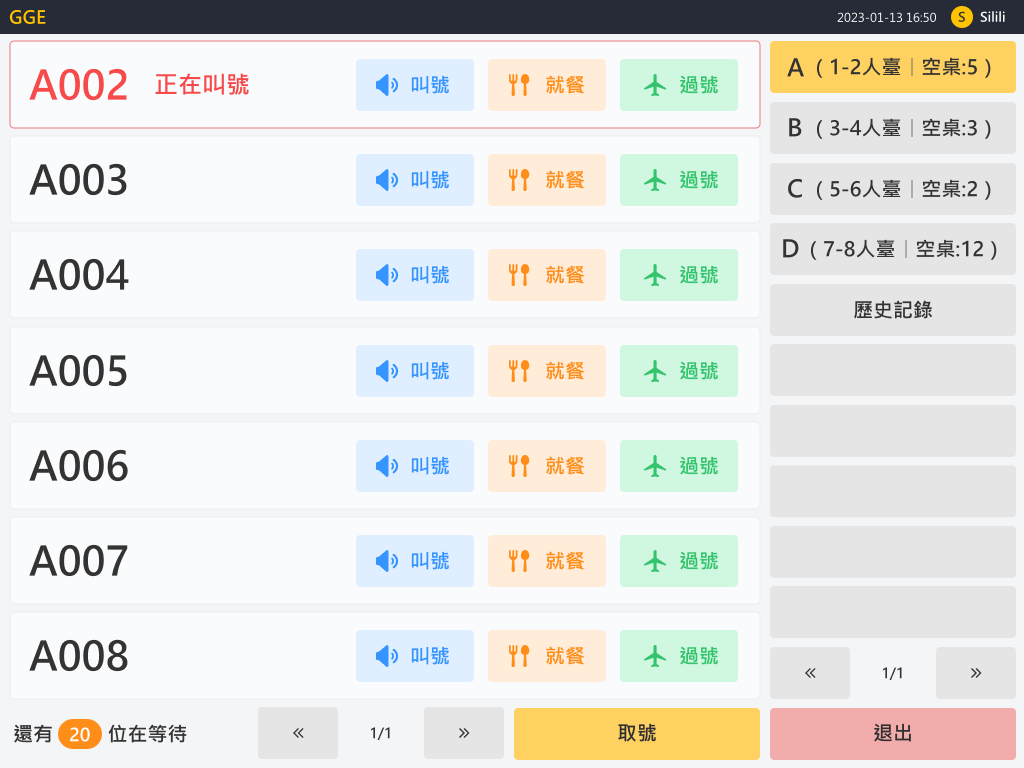Call number A006 with the speaker icon
This screenshot has height=768, width=1024.
383,465
